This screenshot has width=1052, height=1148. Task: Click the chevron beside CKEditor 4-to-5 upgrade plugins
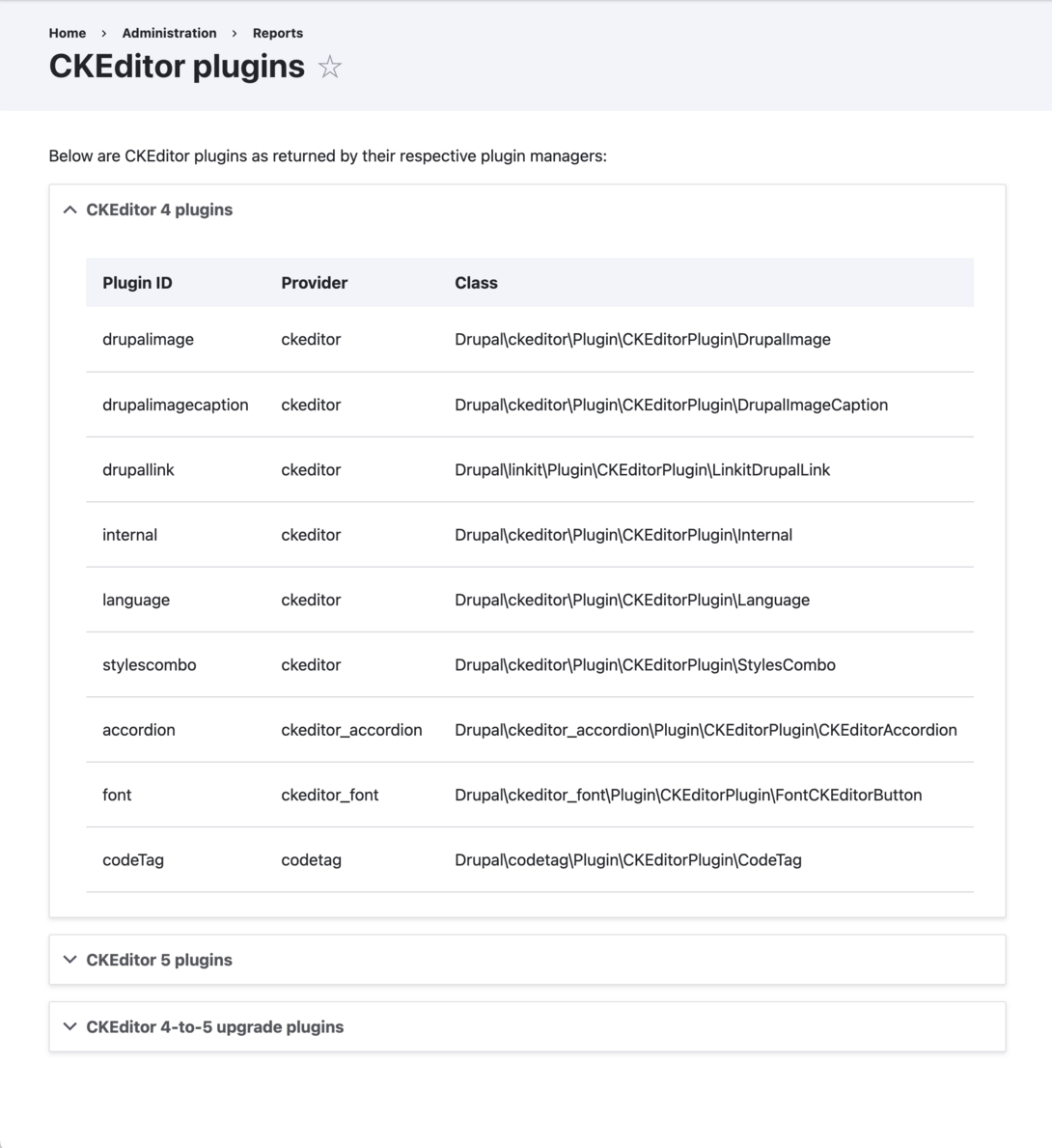point(69,1026)
